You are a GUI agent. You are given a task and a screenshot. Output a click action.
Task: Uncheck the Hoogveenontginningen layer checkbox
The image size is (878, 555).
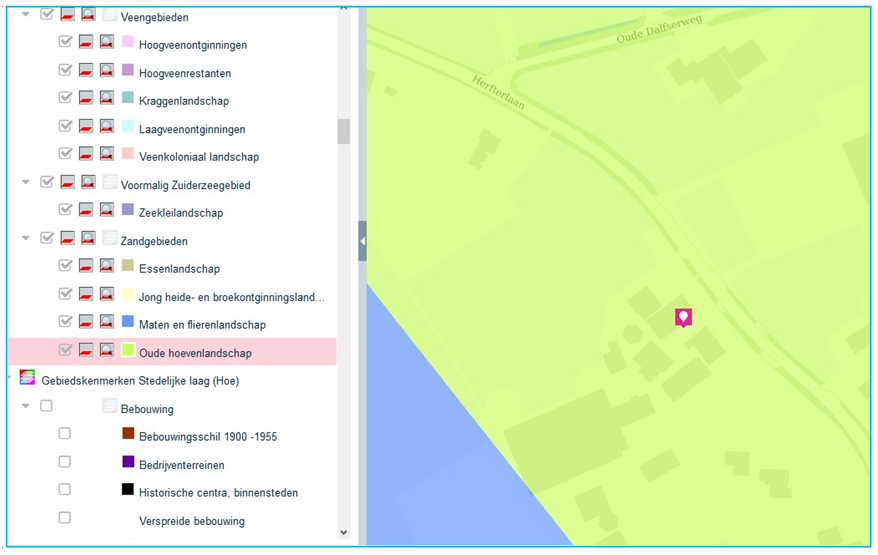point(65,42)
